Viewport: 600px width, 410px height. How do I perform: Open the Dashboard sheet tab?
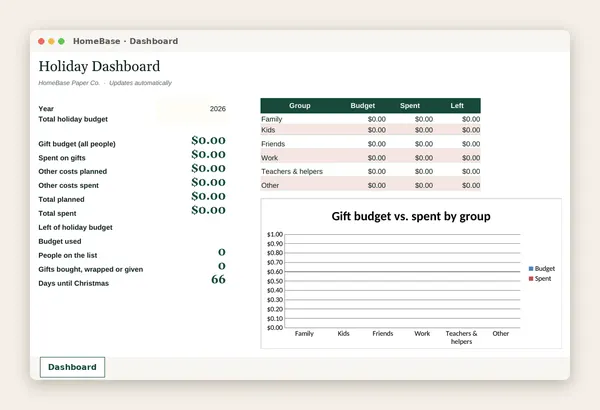[x=72, y=367]
